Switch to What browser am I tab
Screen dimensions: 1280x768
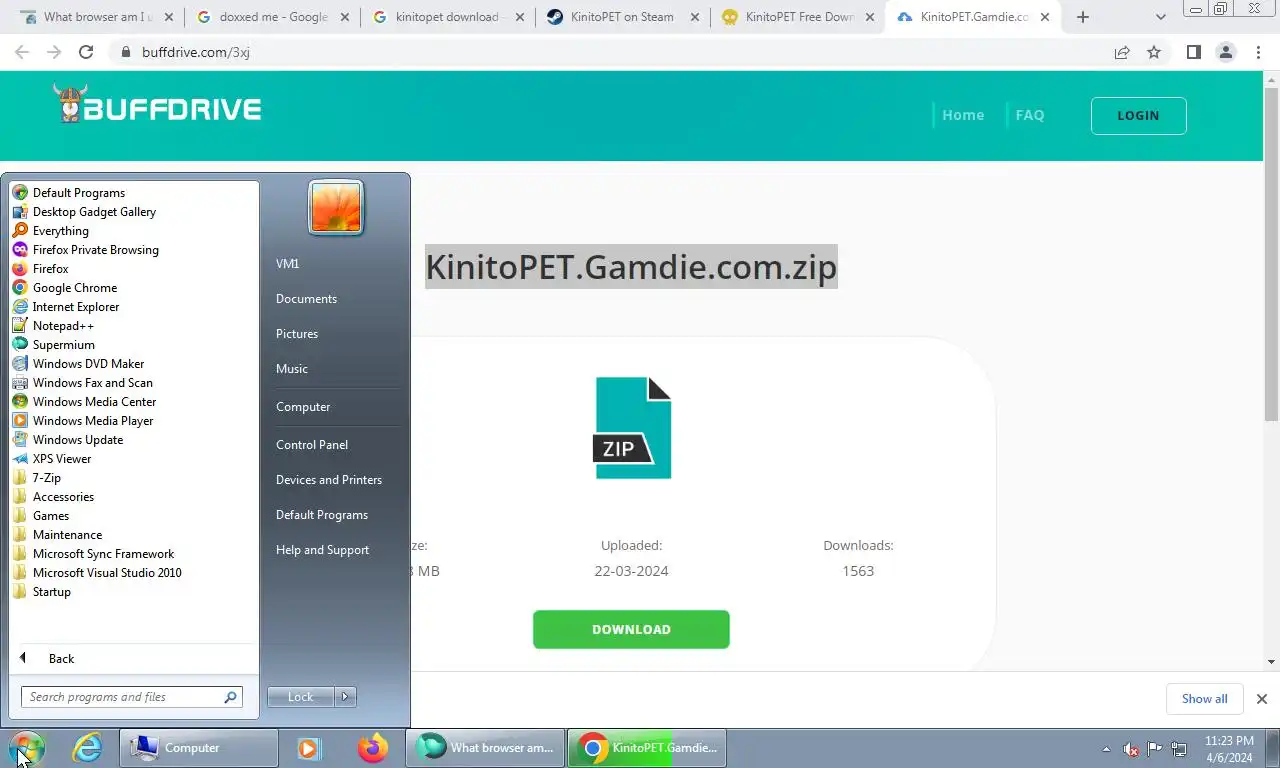[97, 17]
